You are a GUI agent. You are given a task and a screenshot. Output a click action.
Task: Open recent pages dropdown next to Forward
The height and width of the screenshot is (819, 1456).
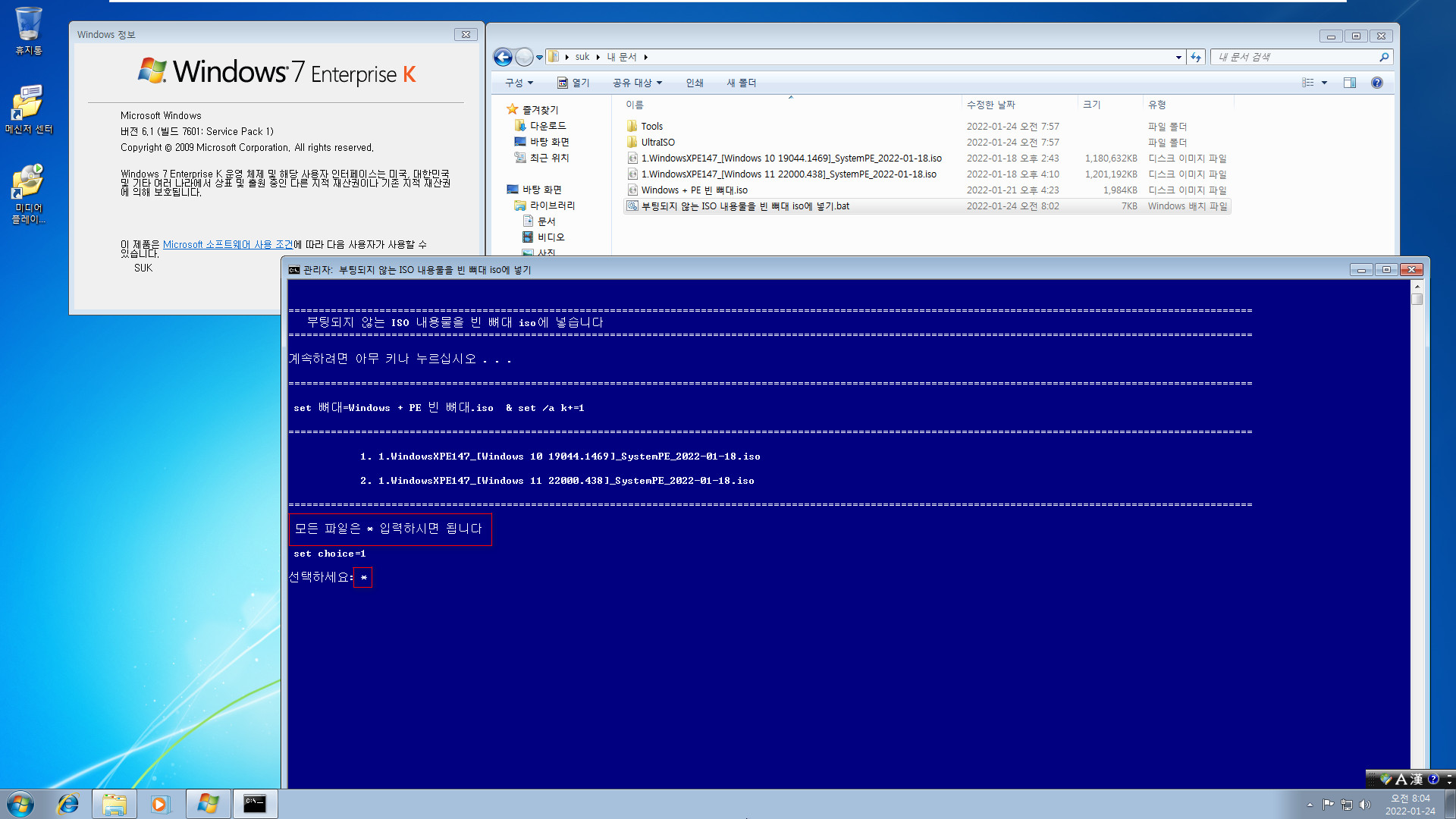tap(540, 57)
